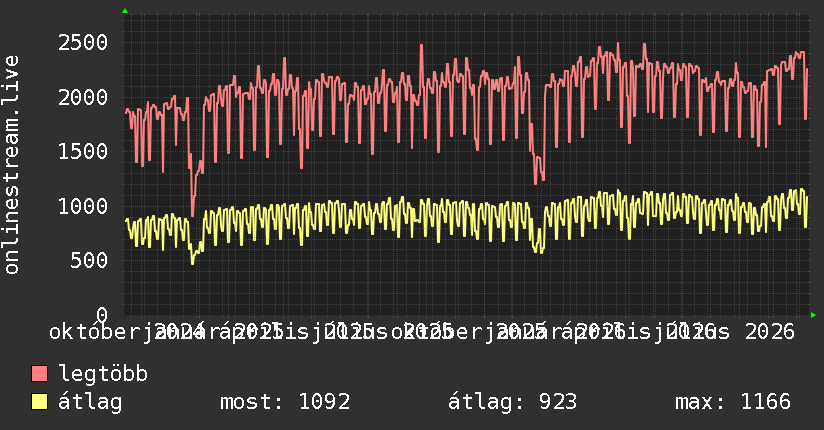824x430 pixels.
Task: Click the 2500 y-axis label
Action: click(83, 43)
